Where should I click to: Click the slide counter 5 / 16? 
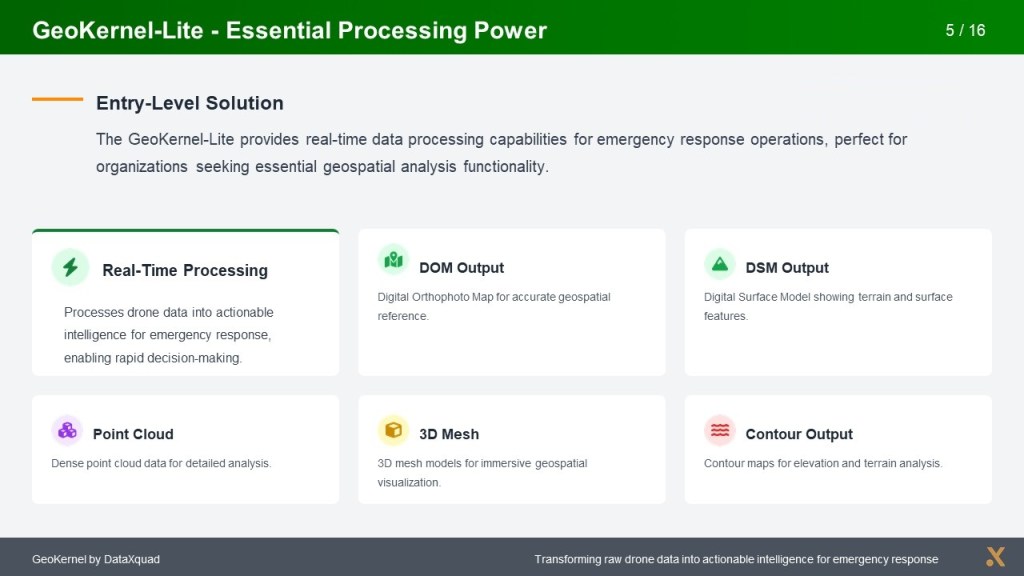coord(965,30)
